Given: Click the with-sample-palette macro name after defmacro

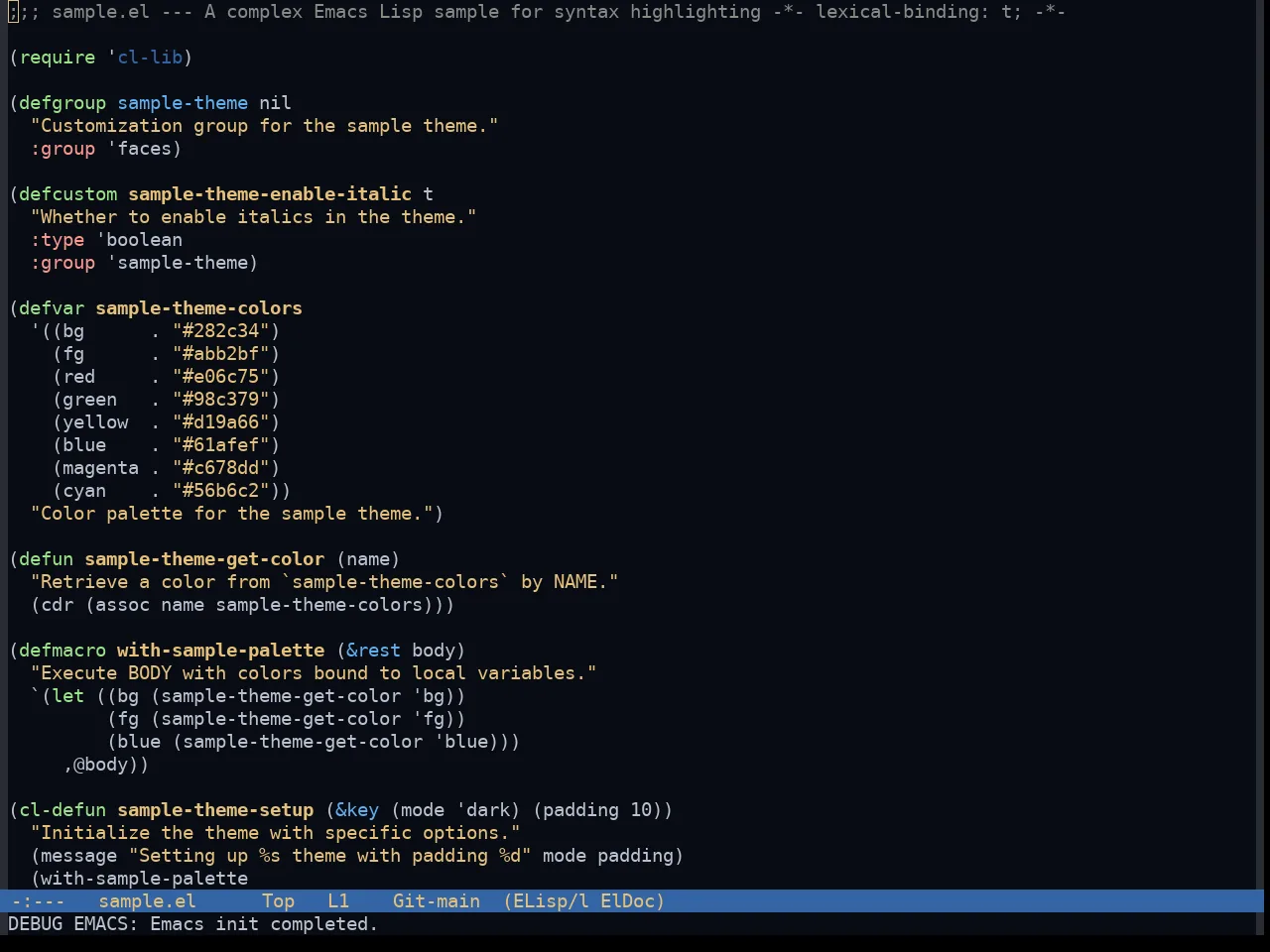Looking at the screenshot, I should click(221, 651).
